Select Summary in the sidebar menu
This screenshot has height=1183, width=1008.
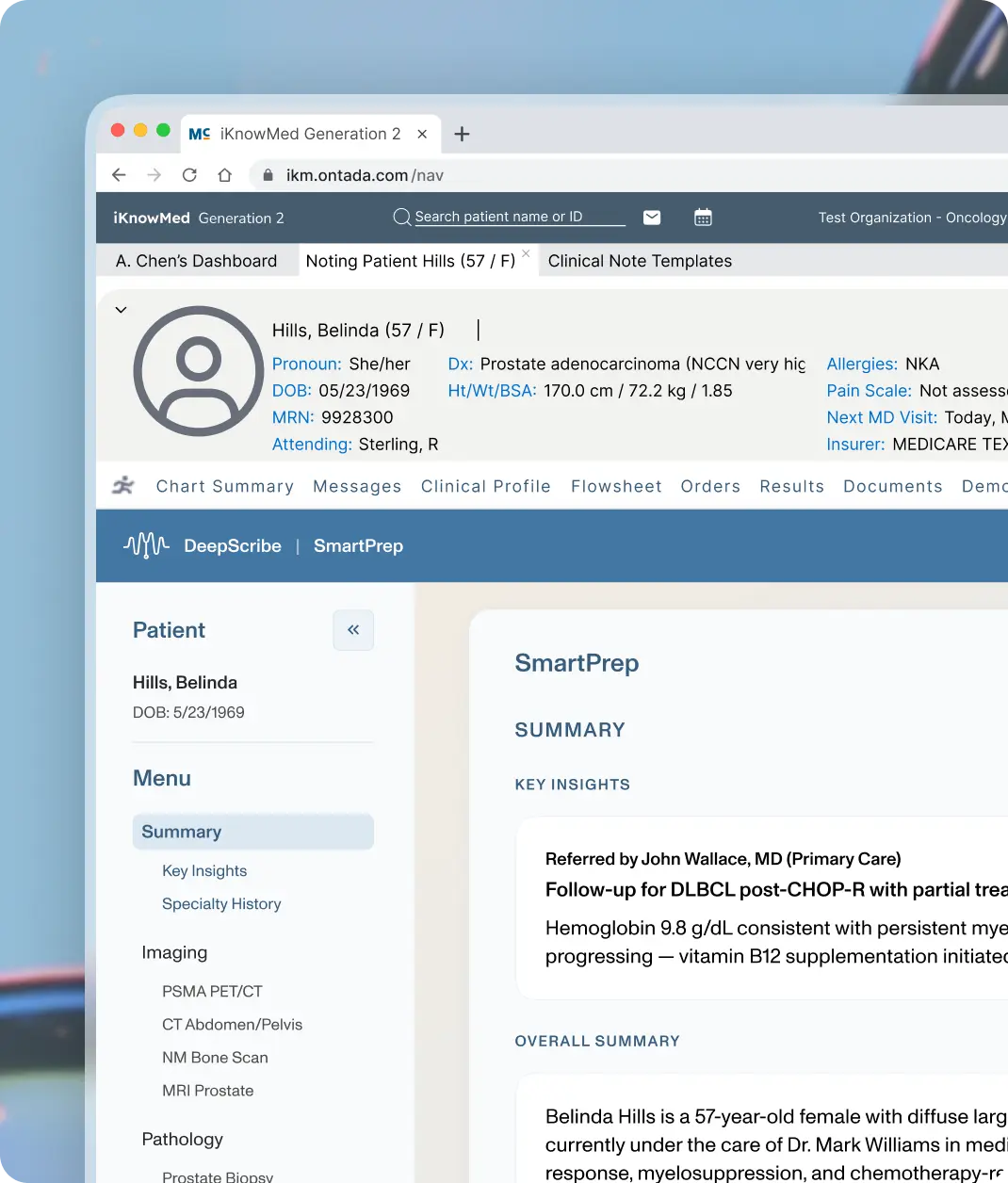point(252,832)
